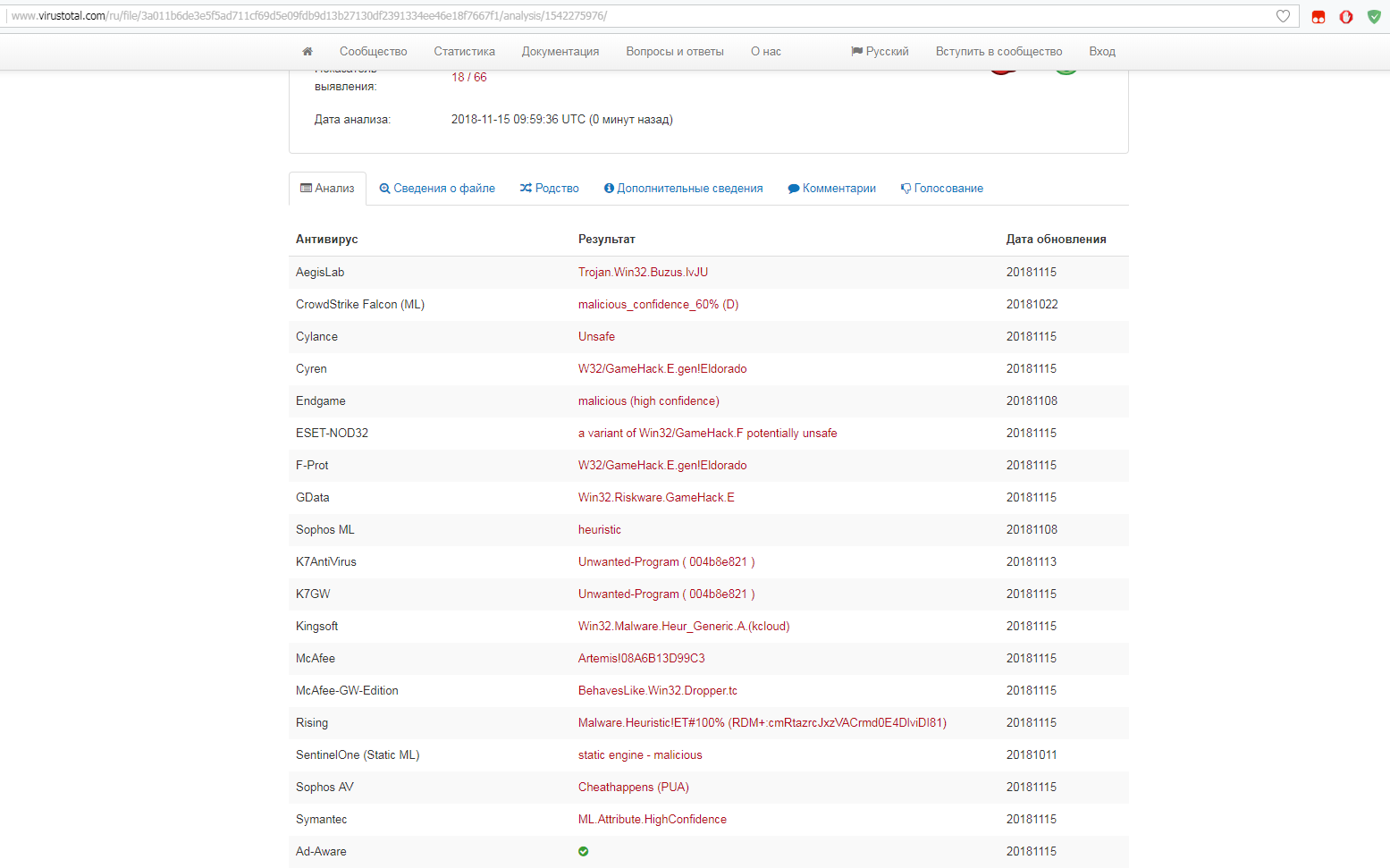Click Sophos ML heuristic result
The height and width of the screenshot is (868, 1390).
click(x=600, y=530)
